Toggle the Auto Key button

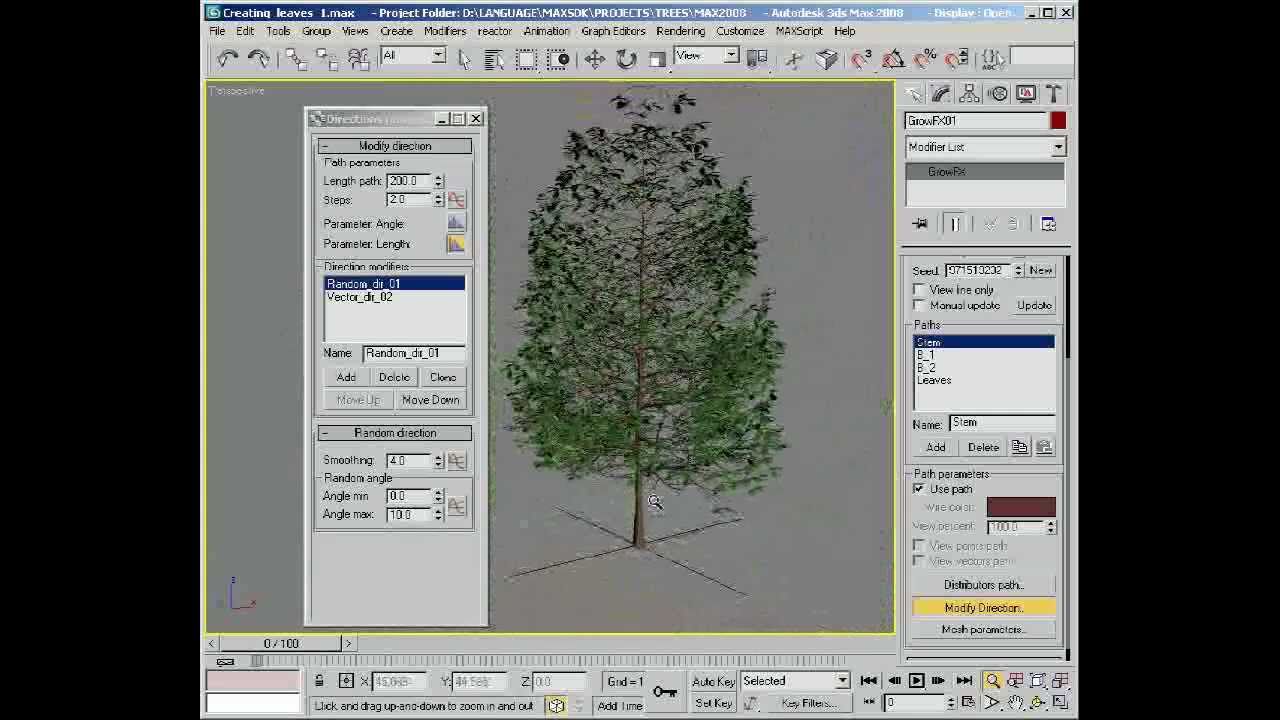[713, 682]
